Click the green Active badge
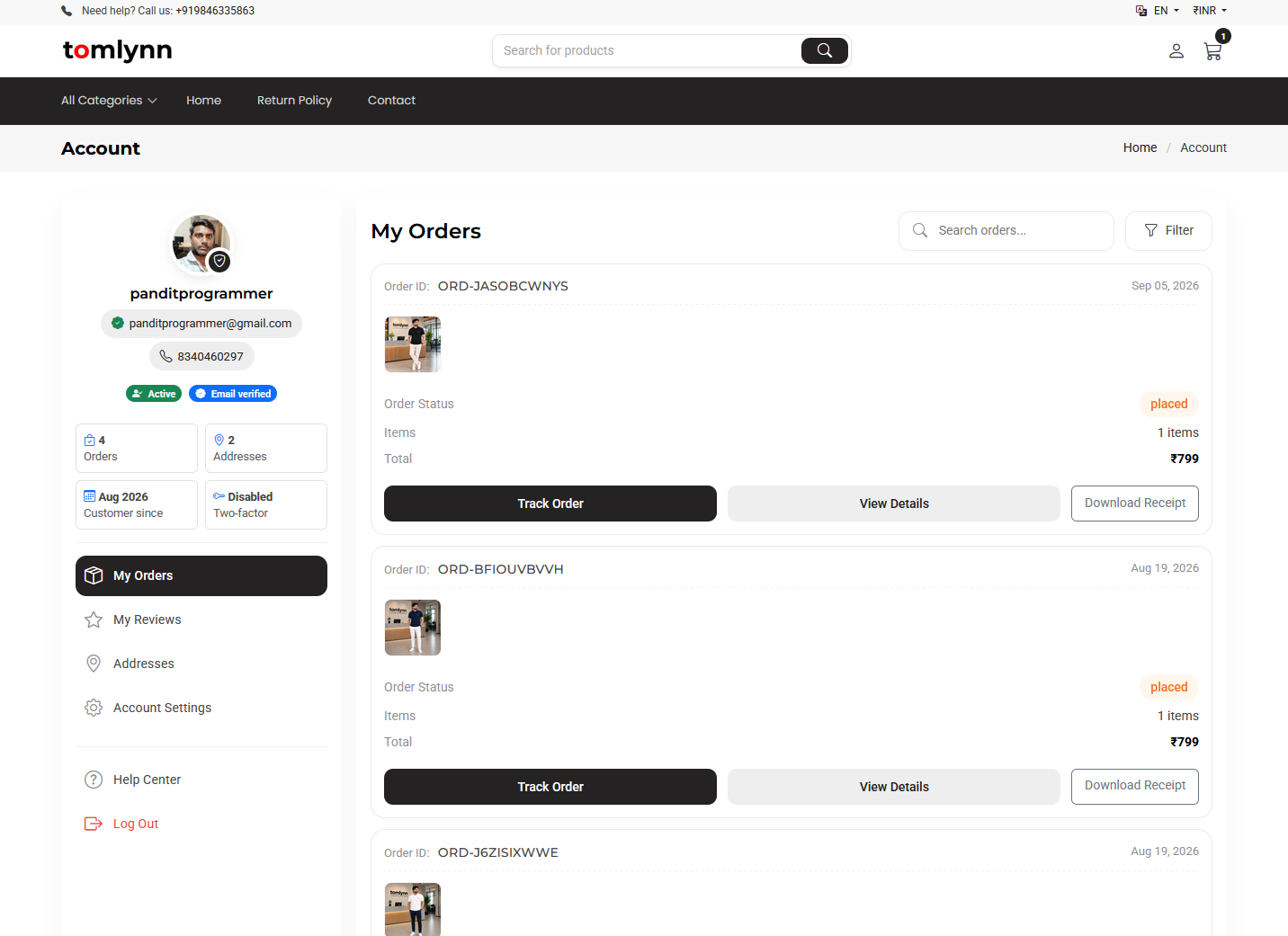The height and width of the screenshot is (936, 1288). click(154, 394)
